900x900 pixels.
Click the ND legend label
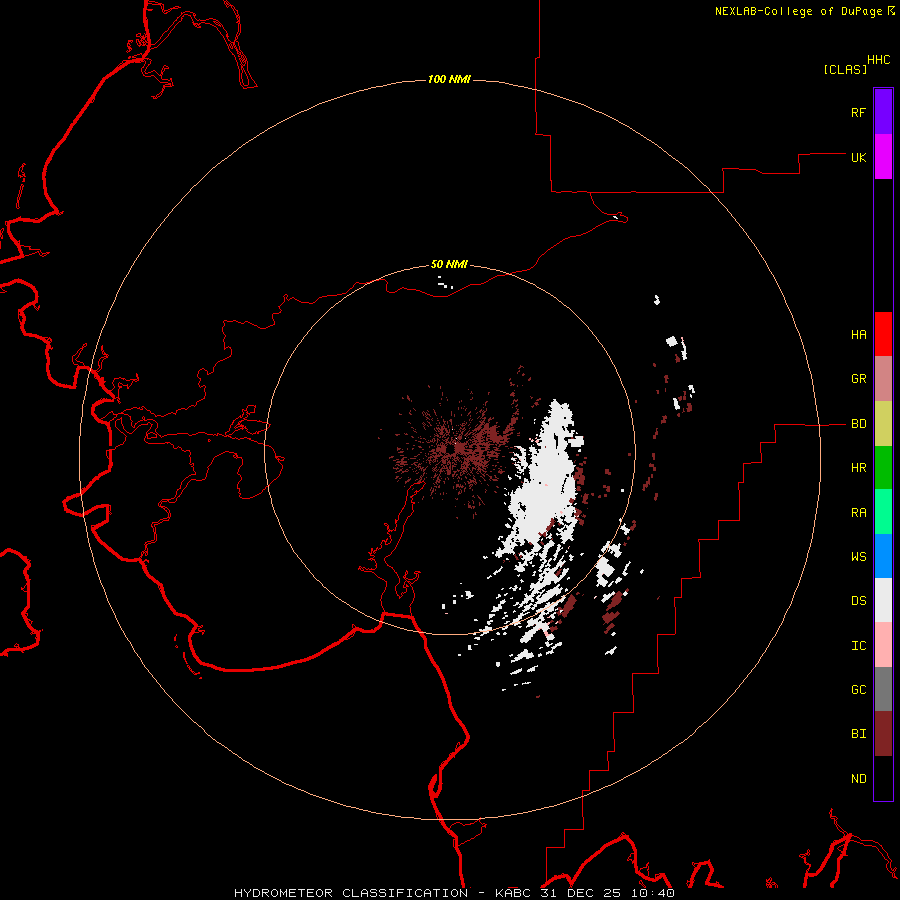tap(858, 778)
